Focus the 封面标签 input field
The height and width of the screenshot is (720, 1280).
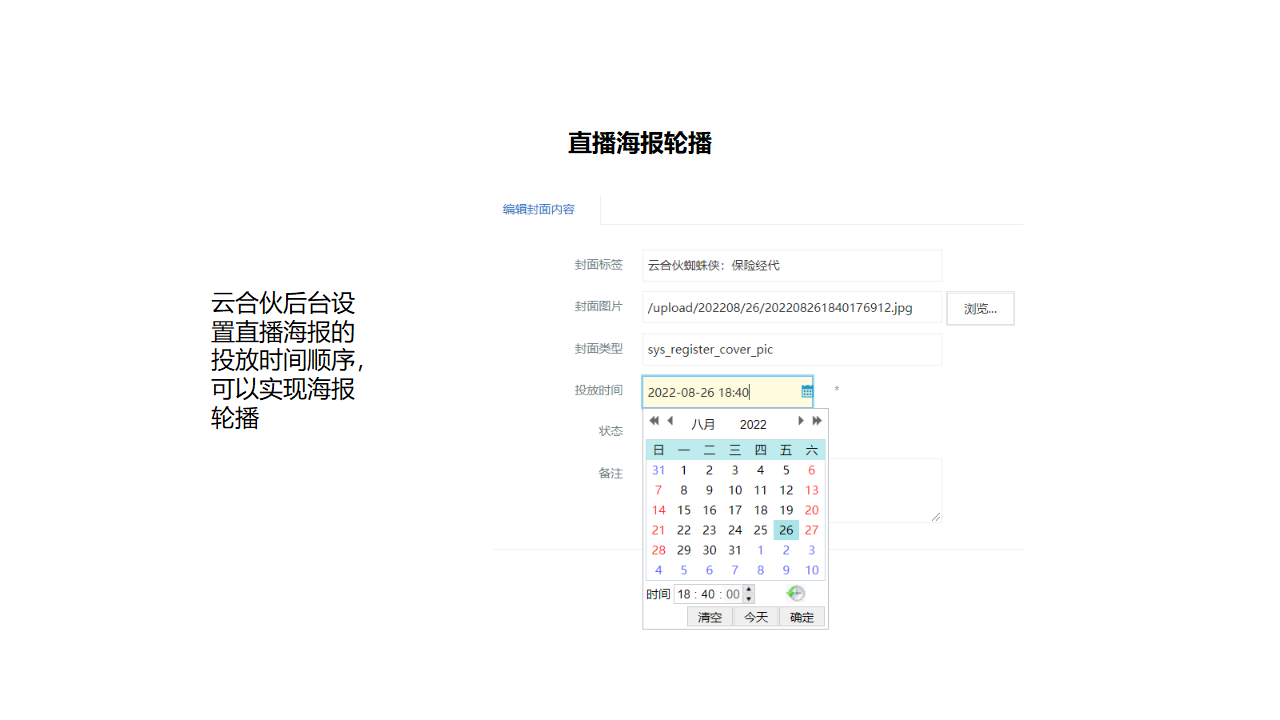[792, 265]
